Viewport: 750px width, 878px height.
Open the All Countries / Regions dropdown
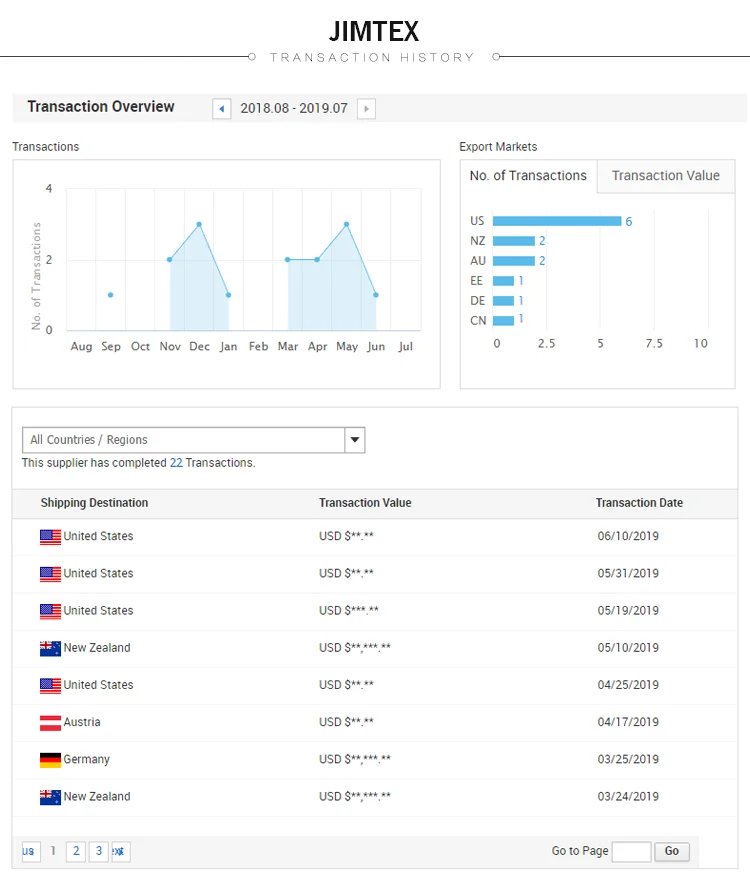point(184,440)
